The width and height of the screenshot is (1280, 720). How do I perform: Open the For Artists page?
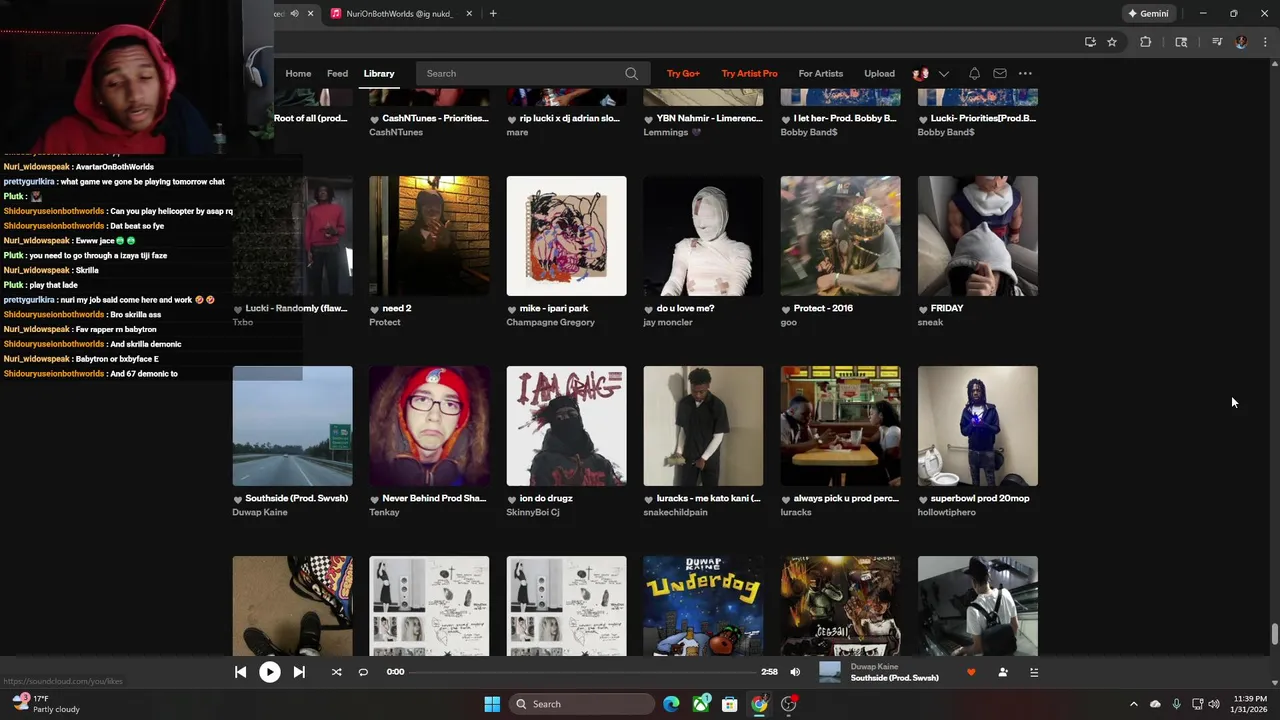(x=820, y=73)
